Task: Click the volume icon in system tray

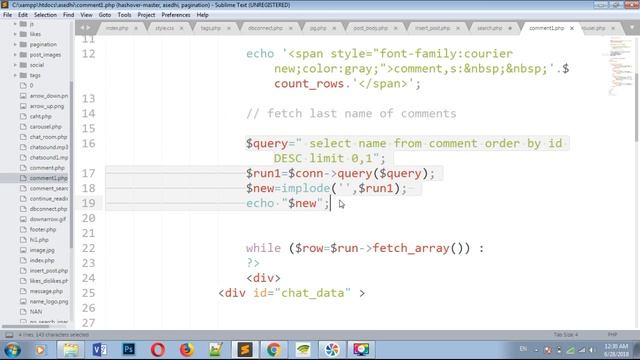Action: click(x=591, y=350)
